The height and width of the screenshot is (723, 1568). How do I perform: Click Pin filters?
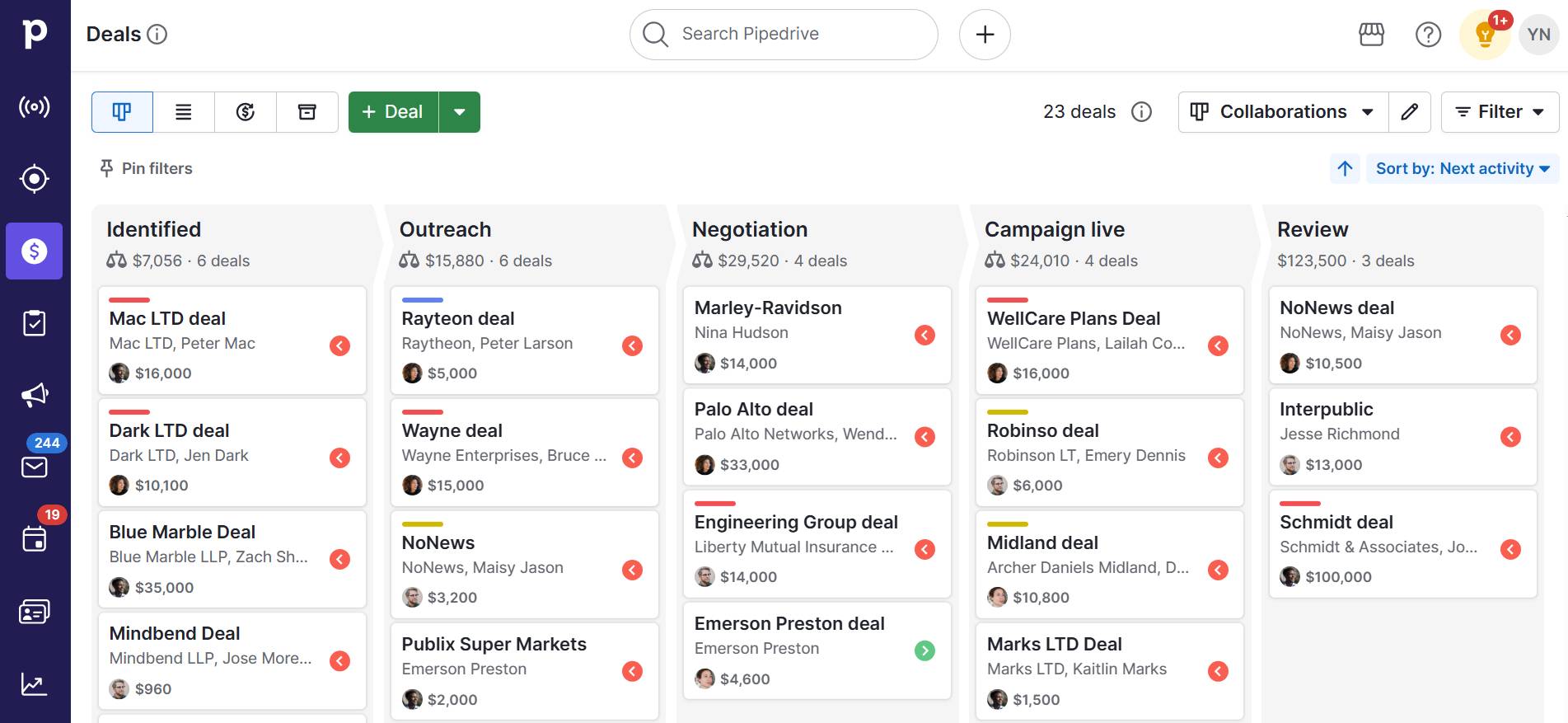(146, 168)
